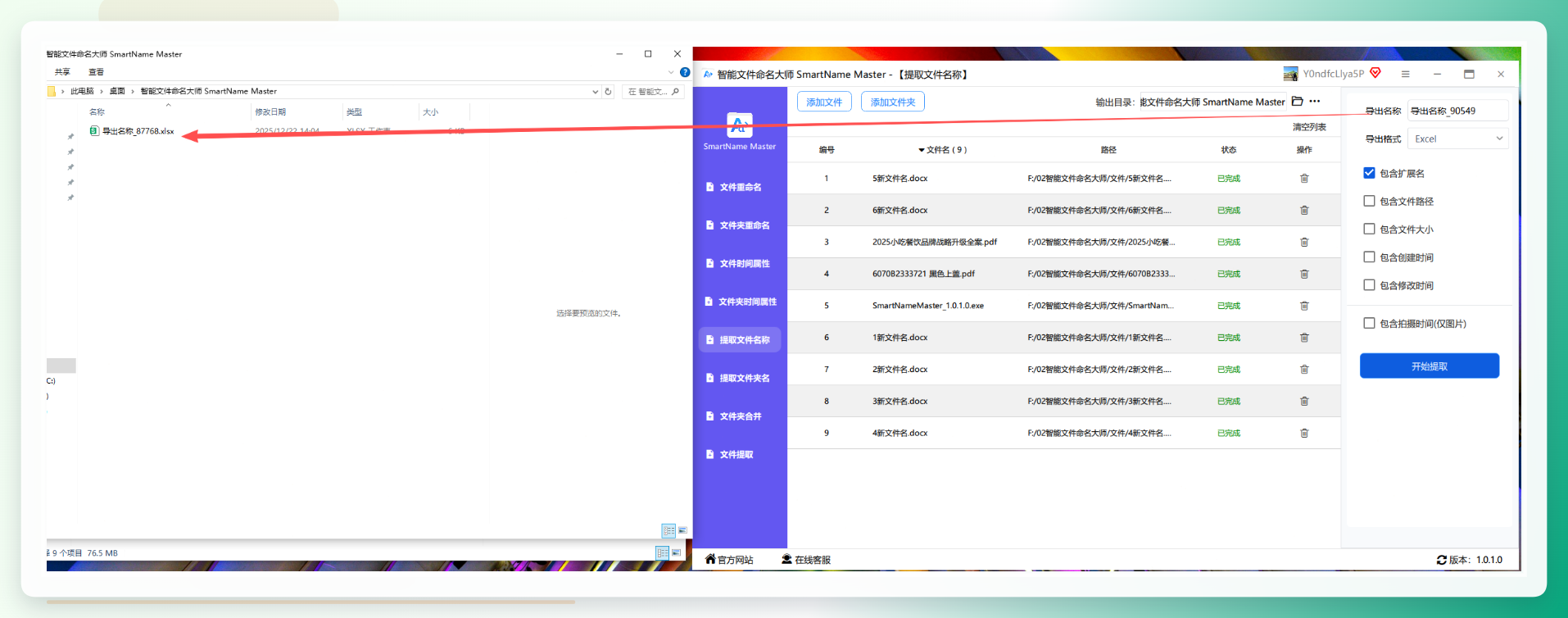Click chevron after 此电脑 in breadcrumb
1568x618 pixels.
click(x=102, y=92)
